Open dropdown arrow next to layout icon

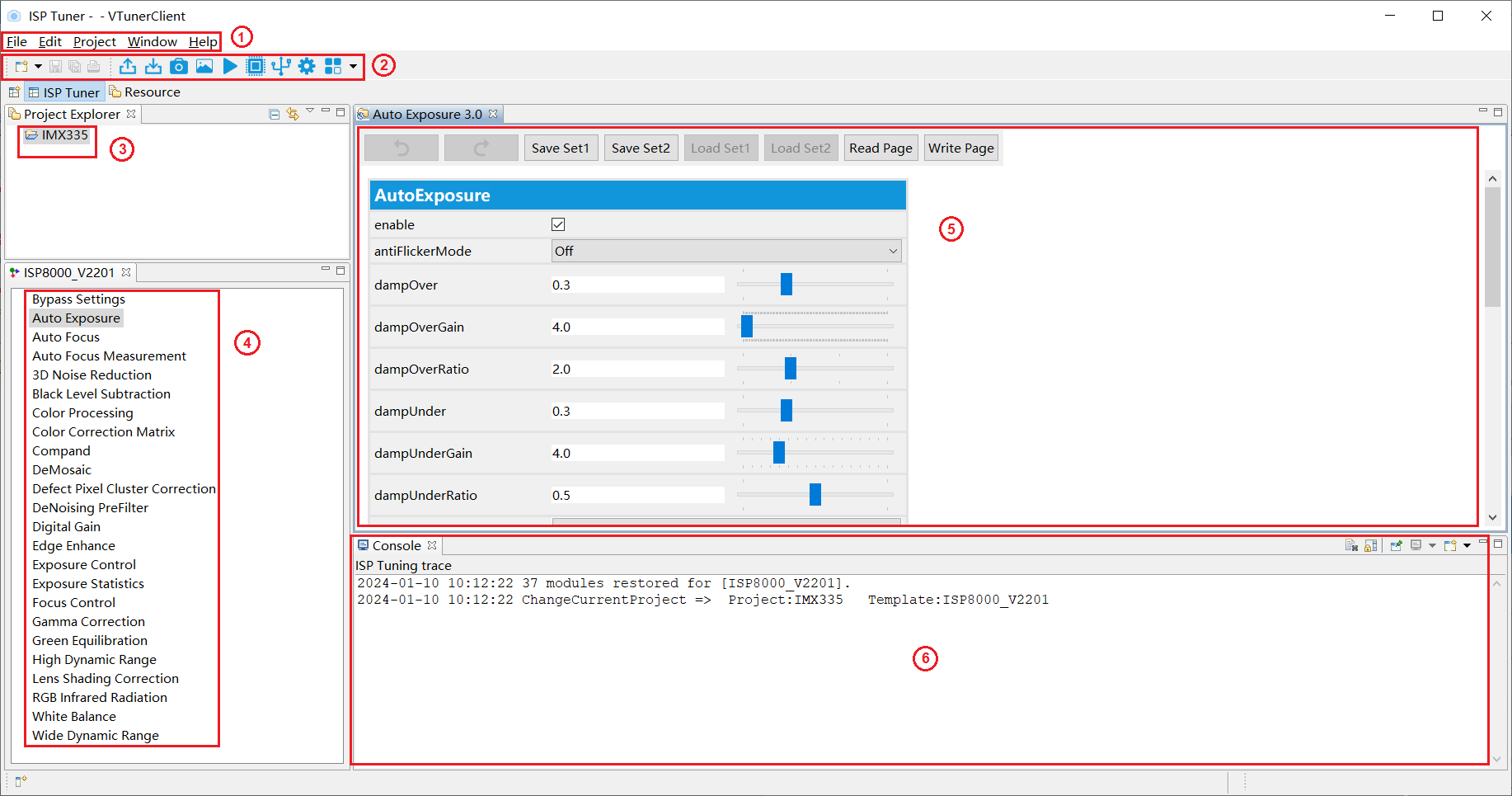[x=353, y=66]
